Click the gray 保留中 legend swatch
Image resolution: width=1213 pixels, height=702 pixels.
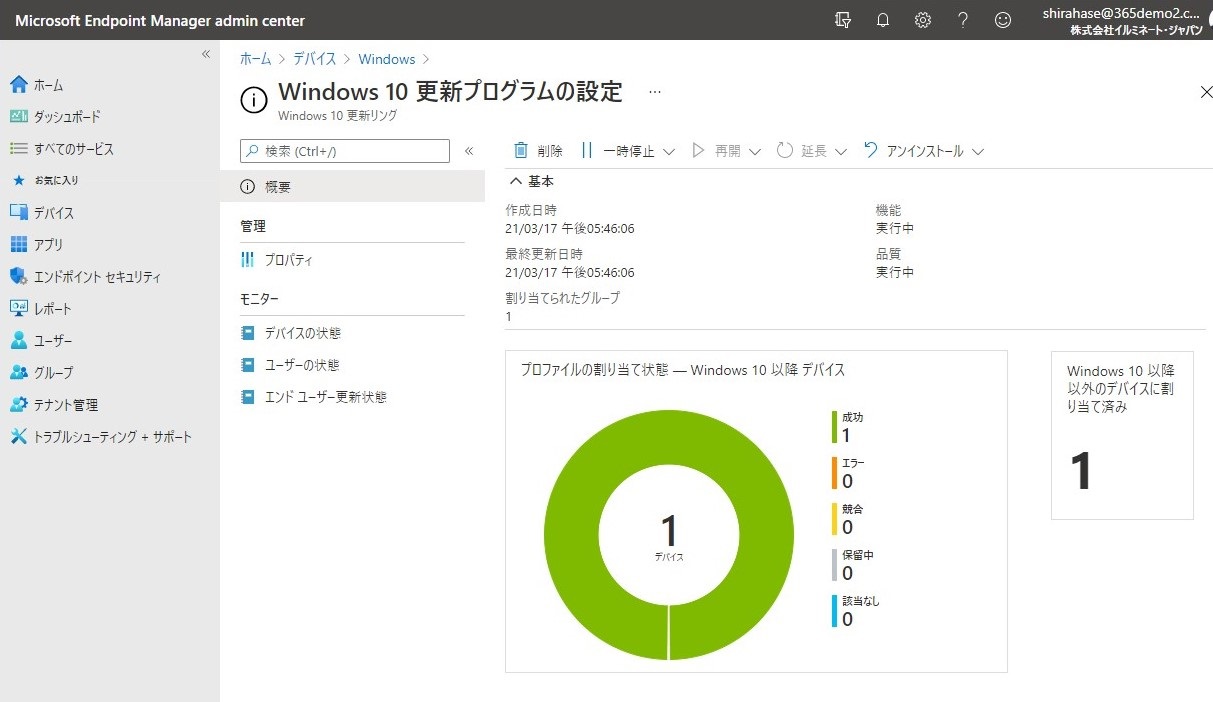pyautogui.click(x=834, y=564)
